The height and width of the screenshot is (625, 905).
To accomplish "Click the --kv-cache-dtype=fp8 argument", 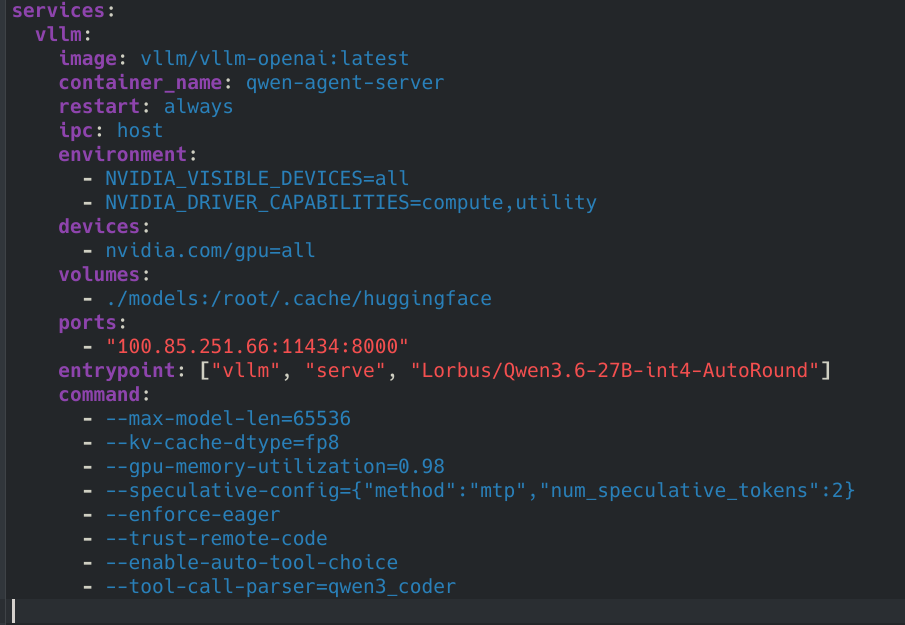I will 222,443.
